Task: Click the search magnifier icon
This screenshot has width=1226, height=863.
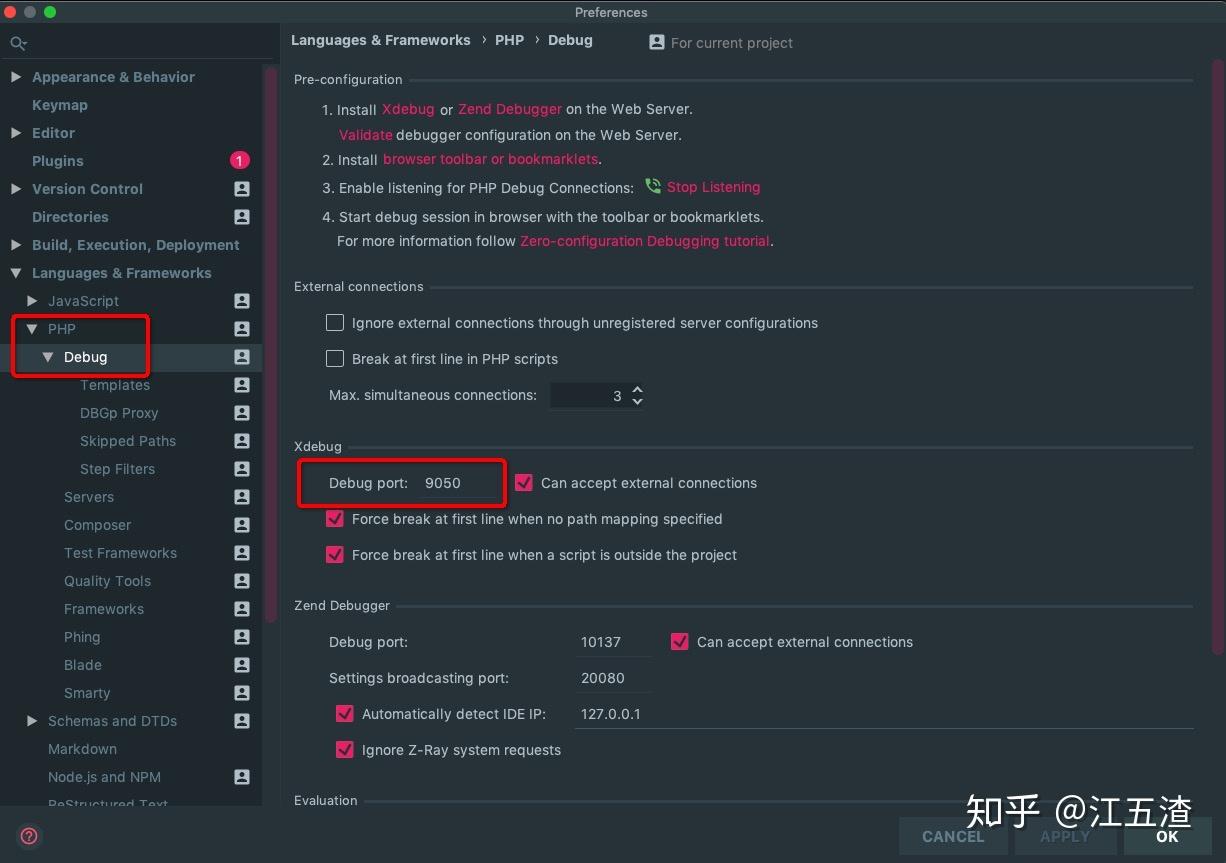Action: pos(18,44)
